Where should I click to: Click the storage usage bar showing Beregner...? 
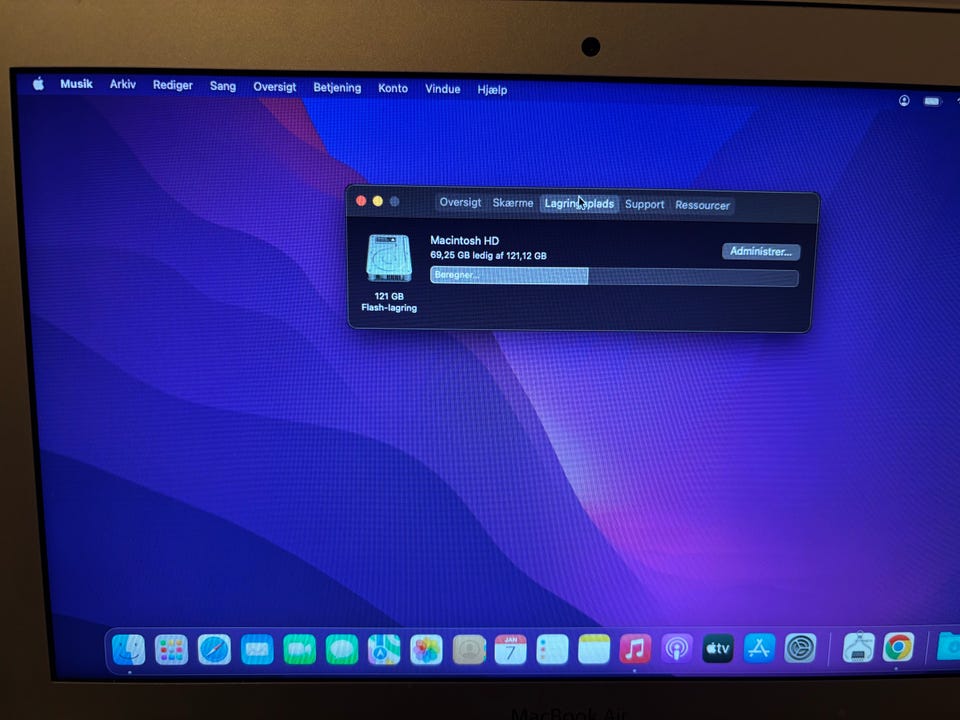614,276
